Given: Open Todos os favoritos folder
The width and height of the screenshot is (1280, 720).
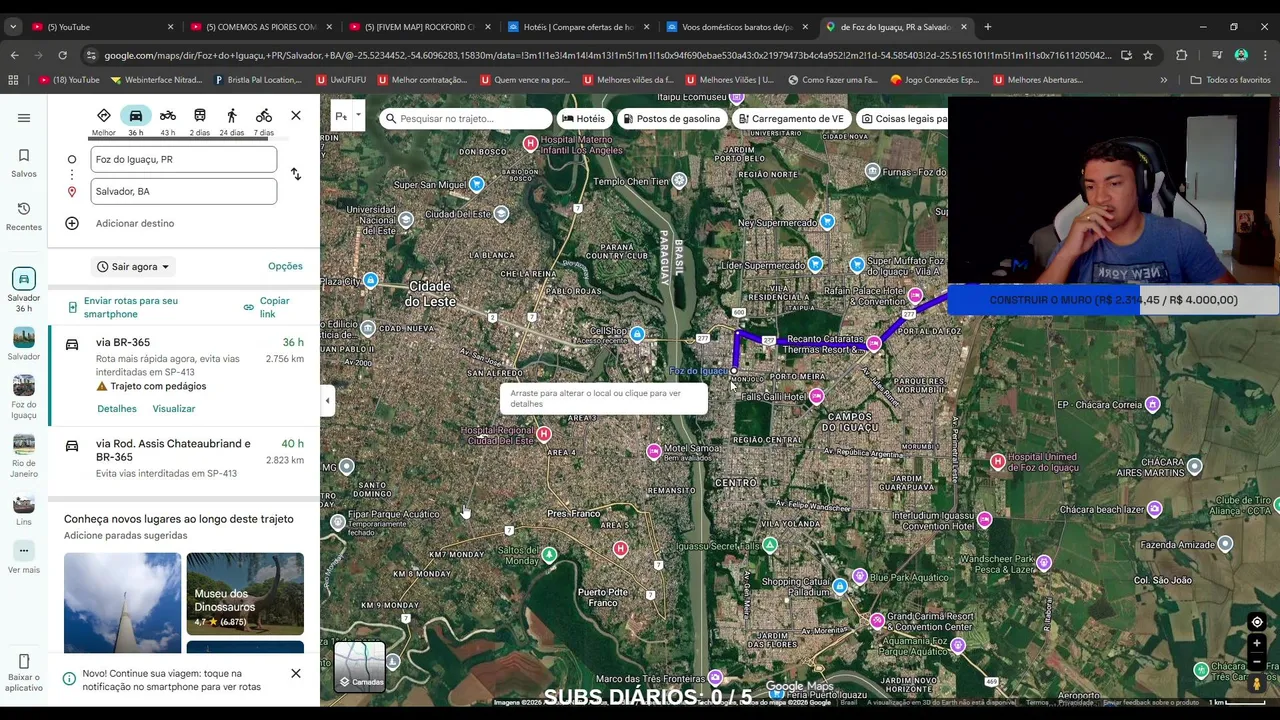Looking at the screenshot, I should coord(1230,80).
